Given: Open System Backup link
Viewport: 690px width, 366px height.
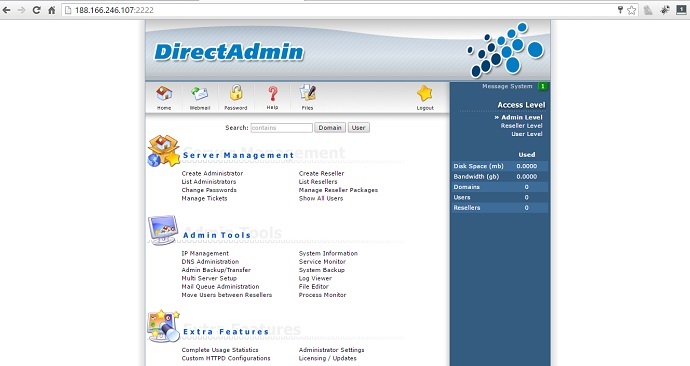Looking at the screenshot, I should [x=322, y=270].
